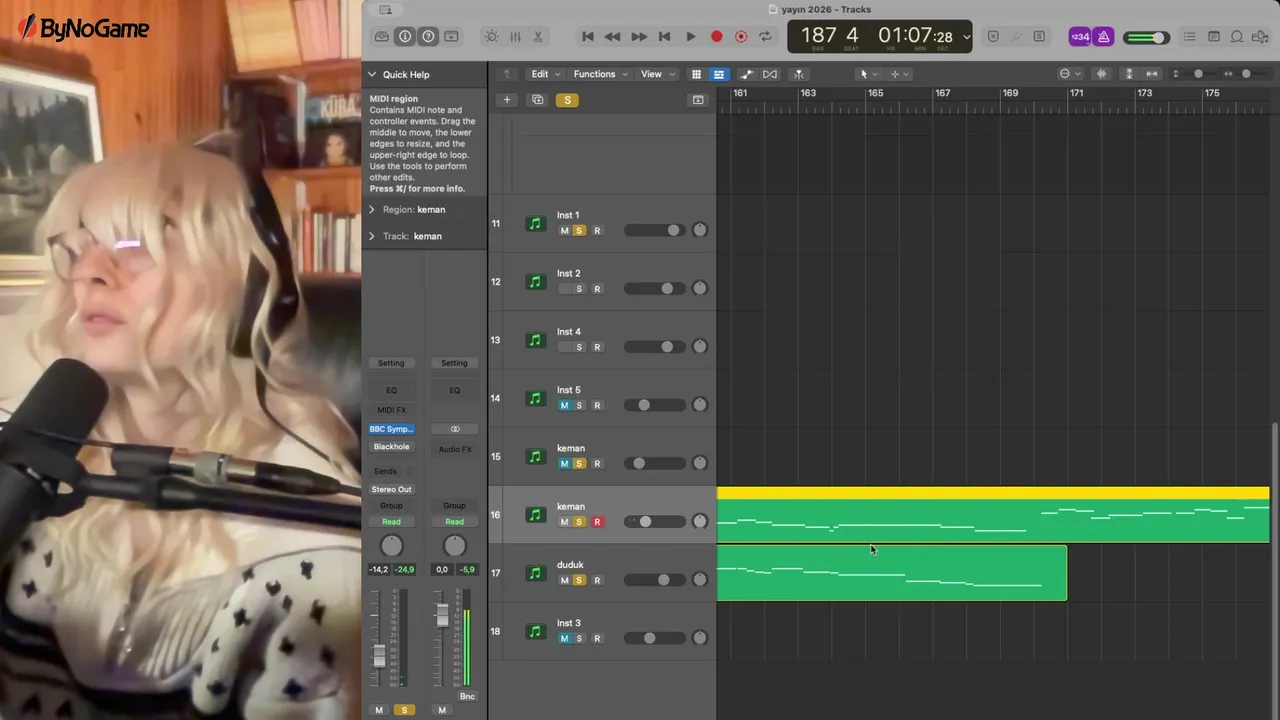Open the Loop Browser icon

[x=1237, y=36]
